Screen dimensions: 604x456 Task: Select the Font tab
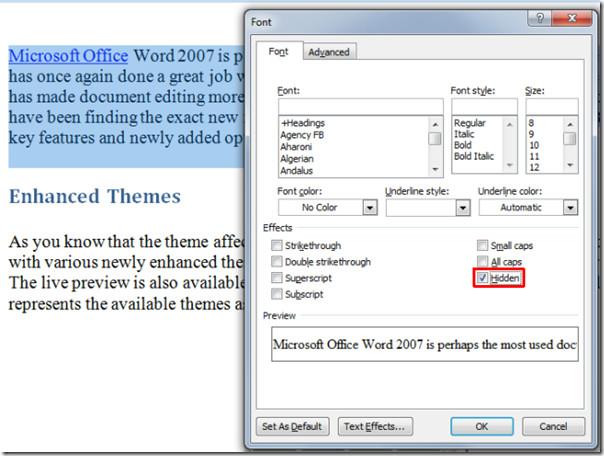click(278, 51)
